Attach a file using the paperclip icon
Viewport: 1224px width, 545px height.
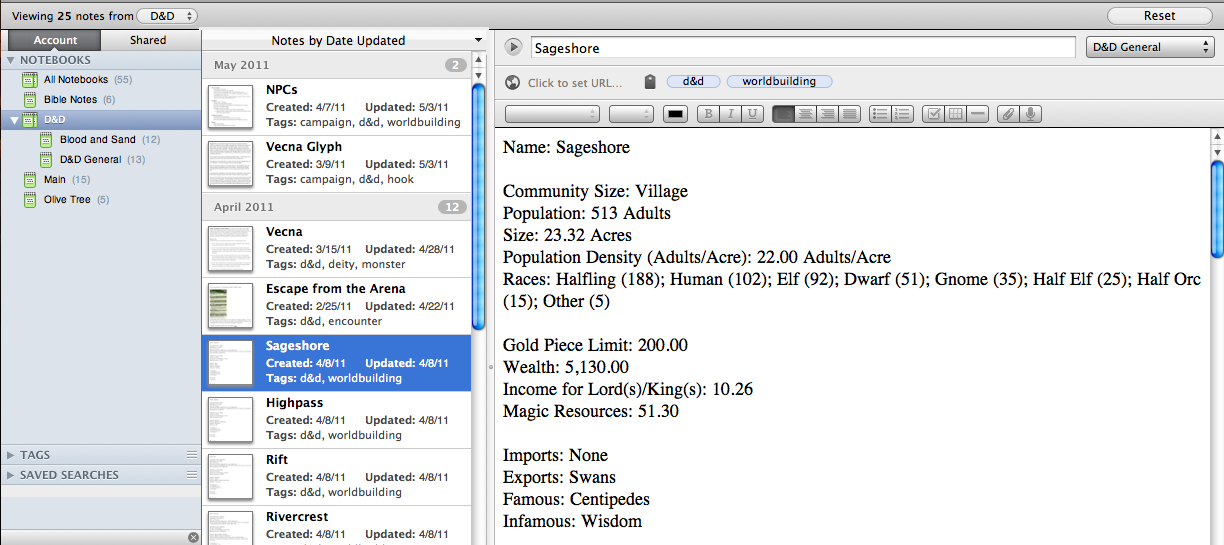tap(1008, 114)
